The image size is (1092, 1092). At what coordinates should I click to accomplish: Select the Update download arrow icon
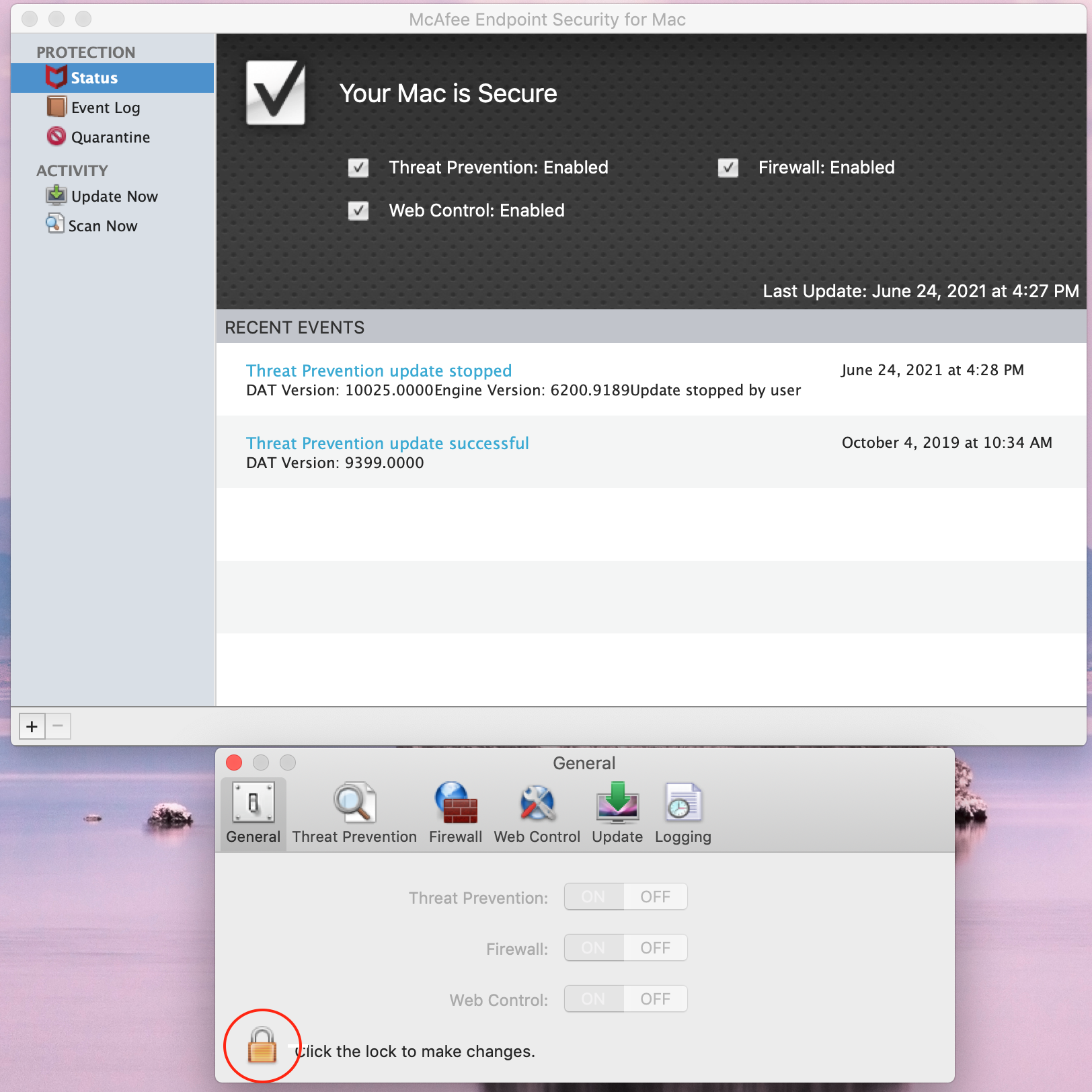tap(617, 802)
